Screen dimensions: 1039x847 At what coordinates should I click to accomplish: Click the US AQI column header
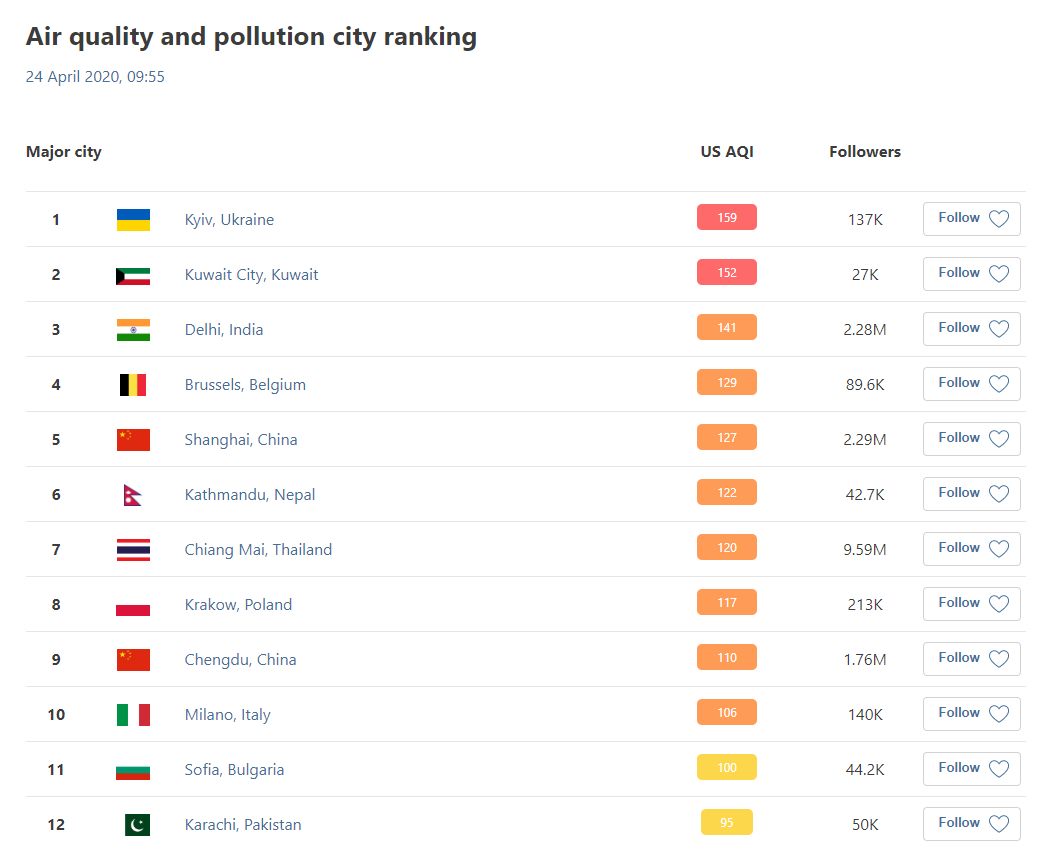pos(727,152)
